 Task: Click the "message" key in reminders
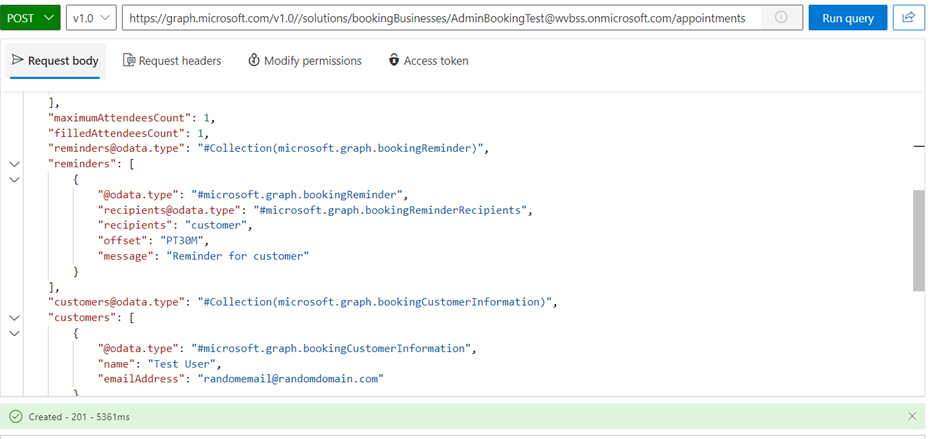tap(126, 256)
